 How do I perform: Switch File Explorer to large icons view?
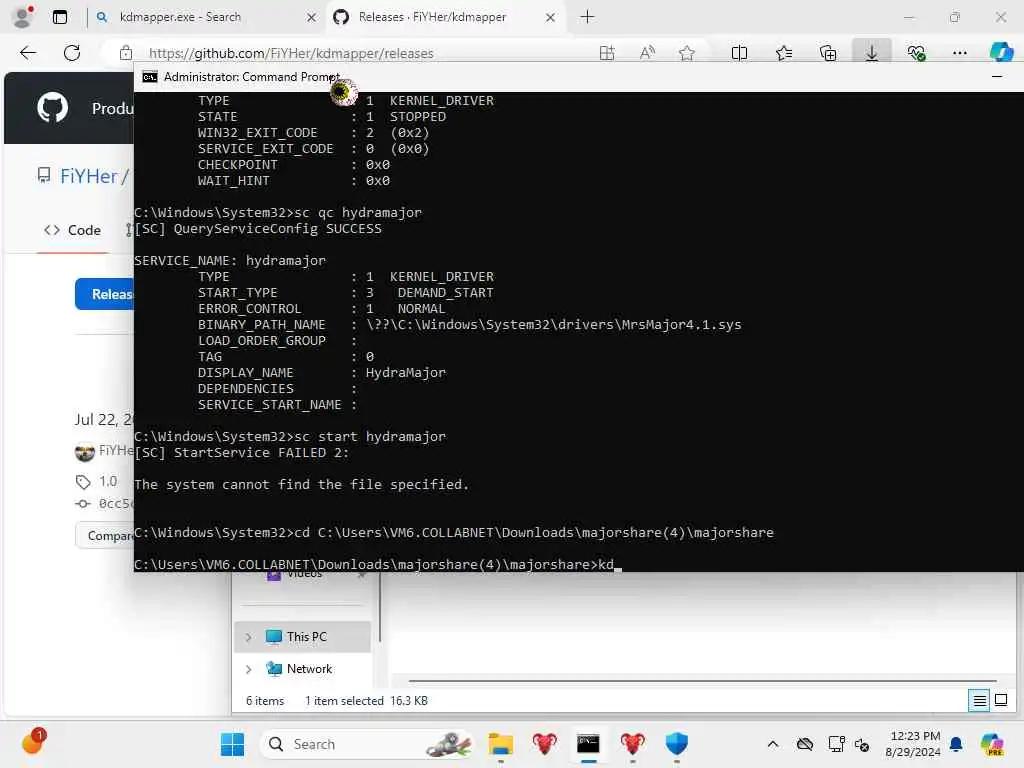point(1000,701)
